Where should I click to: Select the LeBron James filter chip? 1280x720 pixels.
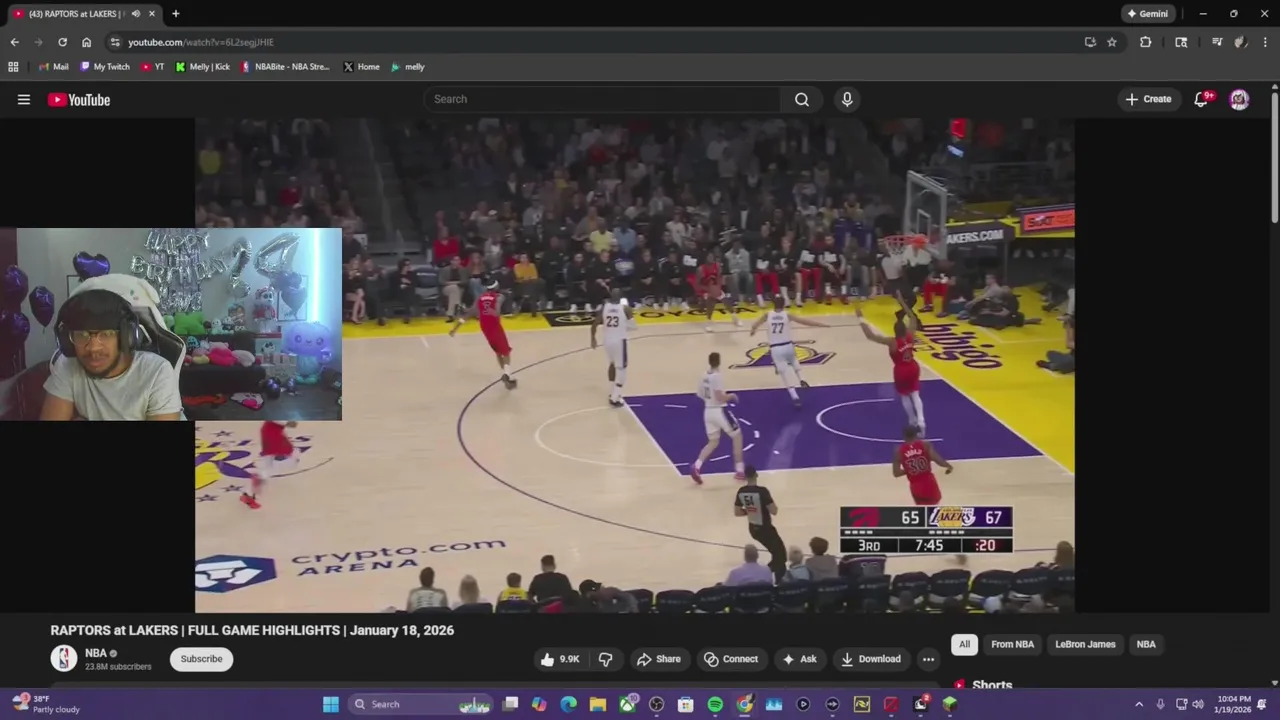[x=1085, y=644]
